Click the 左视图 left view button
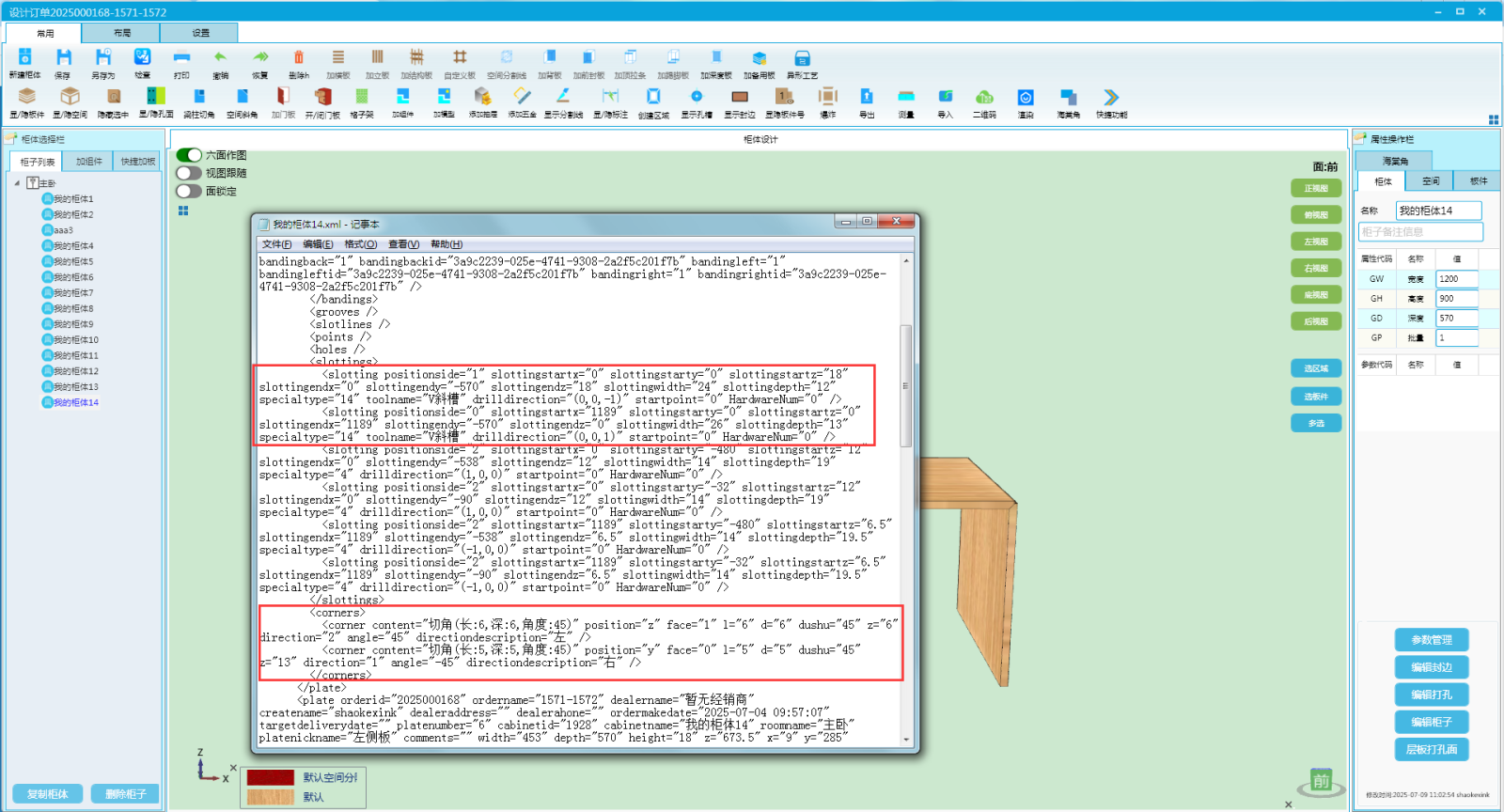This screenshot has height=812, width=1504. [x=1316, y=242]
